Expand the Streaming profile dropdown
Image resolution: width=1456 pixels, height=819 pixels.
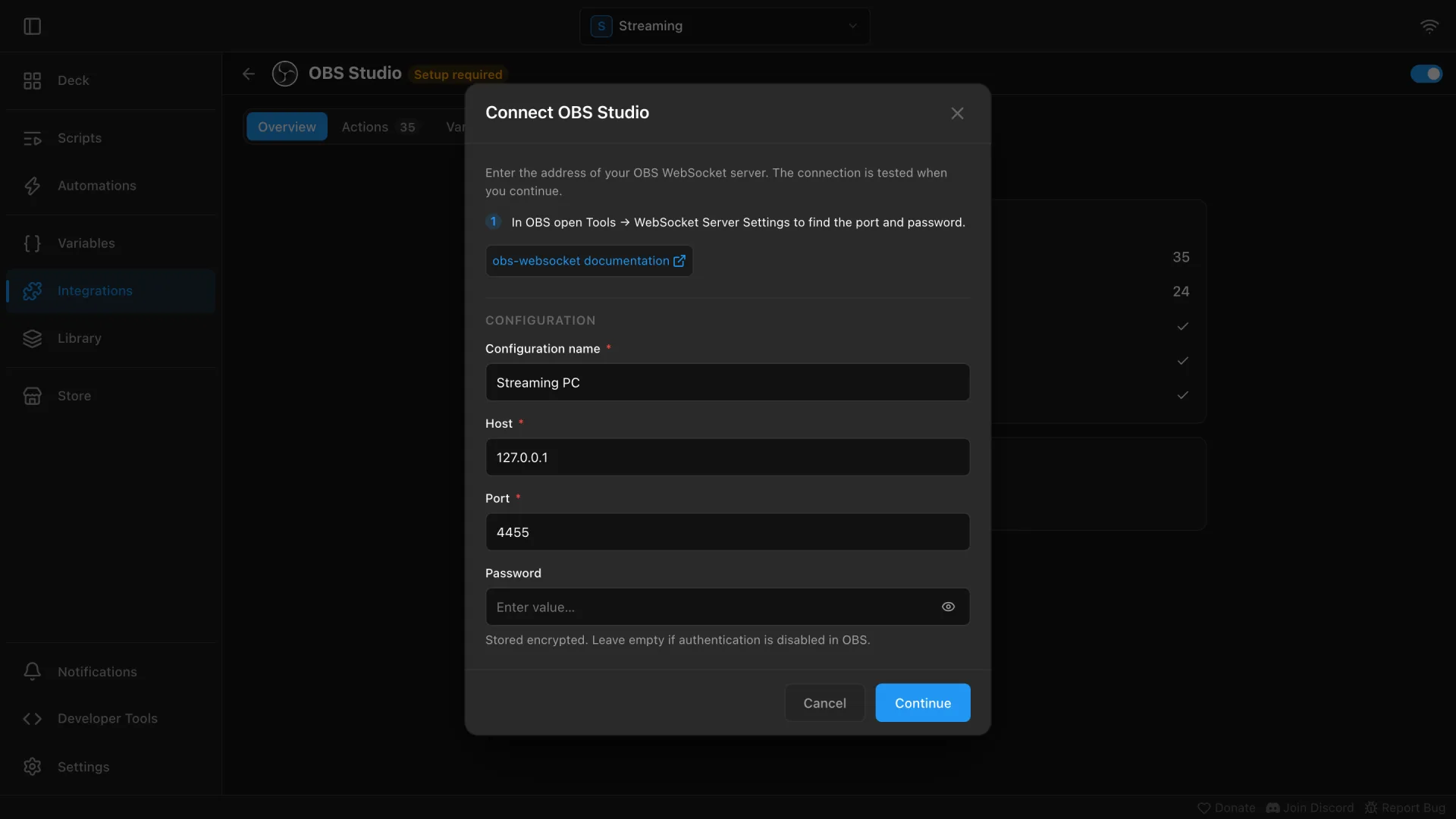[x=725, y=26]
